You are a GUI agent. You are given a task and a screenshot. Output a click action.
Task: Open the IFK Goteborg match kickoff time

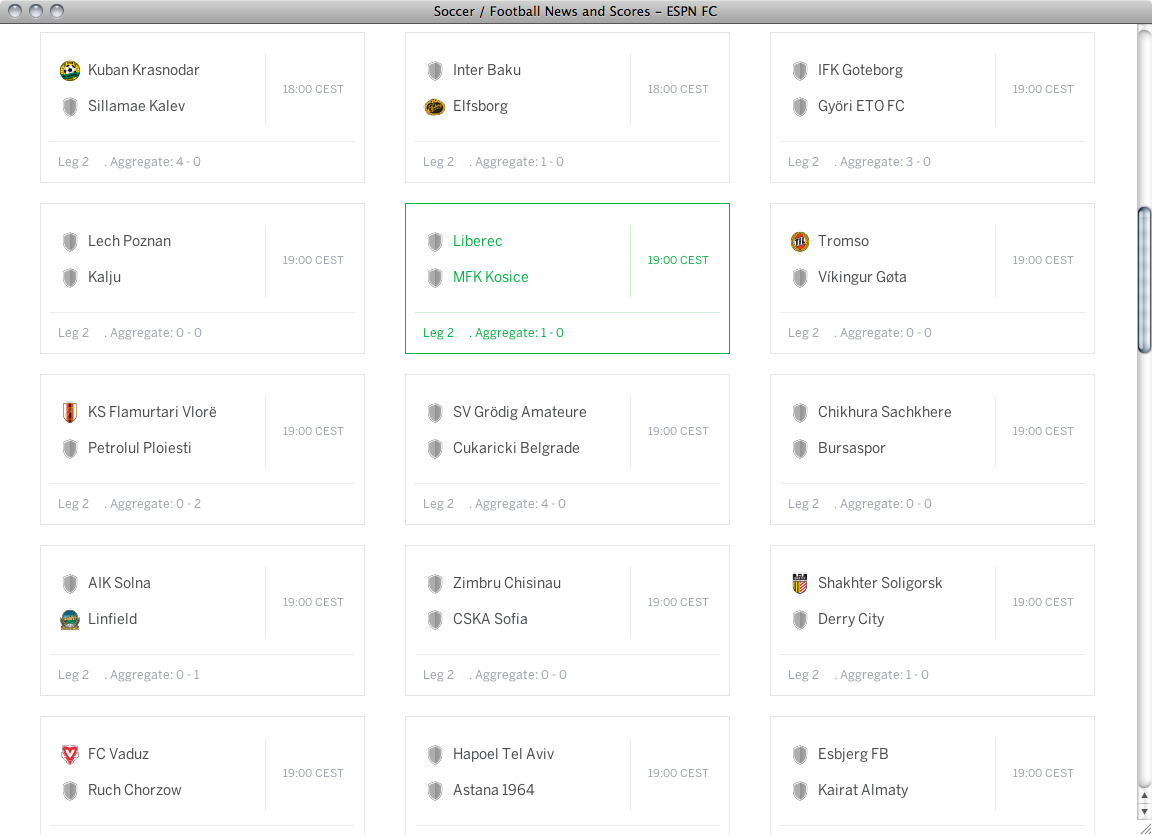pos(1042,89)
